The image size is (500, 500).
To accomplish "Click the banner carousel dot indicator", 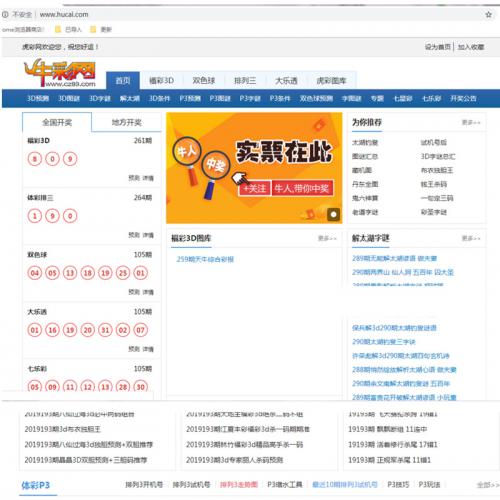I will coord(334,214).
